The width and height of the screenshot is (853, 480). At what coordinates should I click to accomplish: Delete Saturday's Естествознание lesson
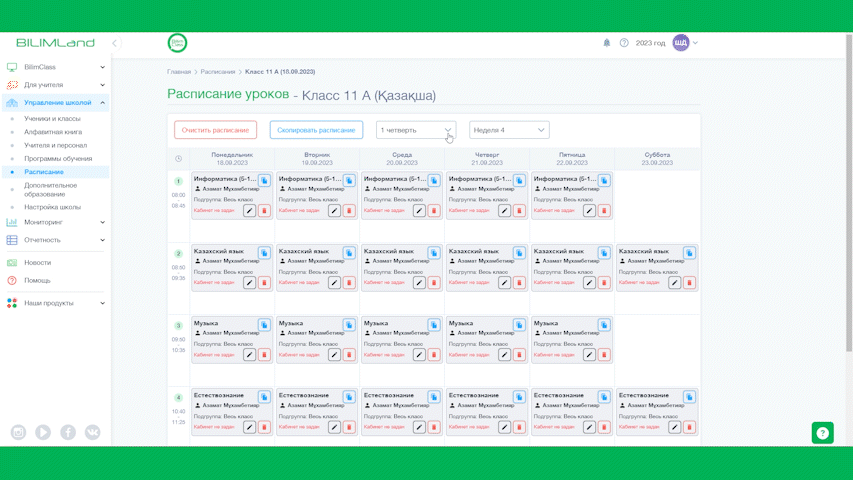click(689, 427)
